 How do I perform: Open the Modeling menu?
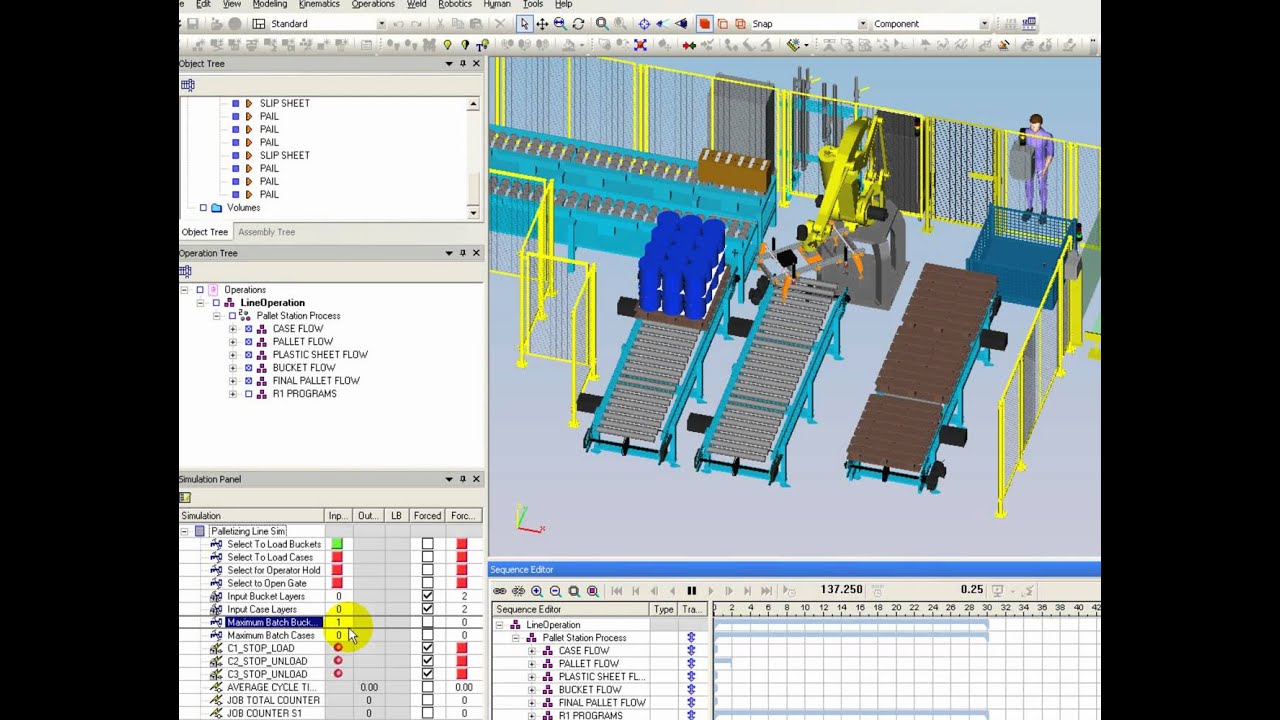[269, 4]
